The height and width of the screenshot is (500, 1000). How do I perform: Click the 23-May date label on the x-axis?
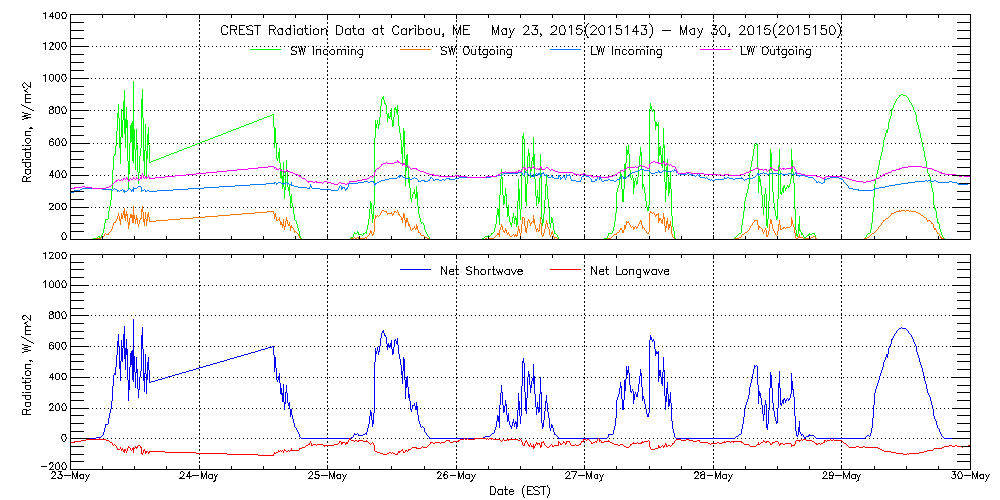(x=71, y=476)
